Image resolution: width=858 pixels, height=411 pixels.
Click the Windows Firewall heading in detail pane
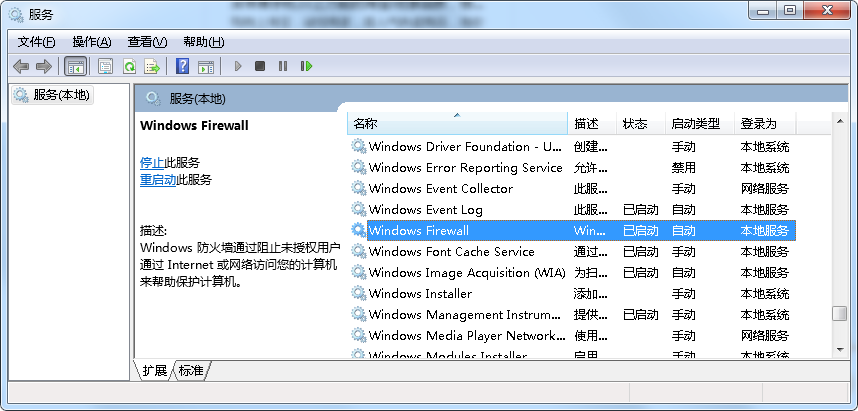(x=194, y=125)
